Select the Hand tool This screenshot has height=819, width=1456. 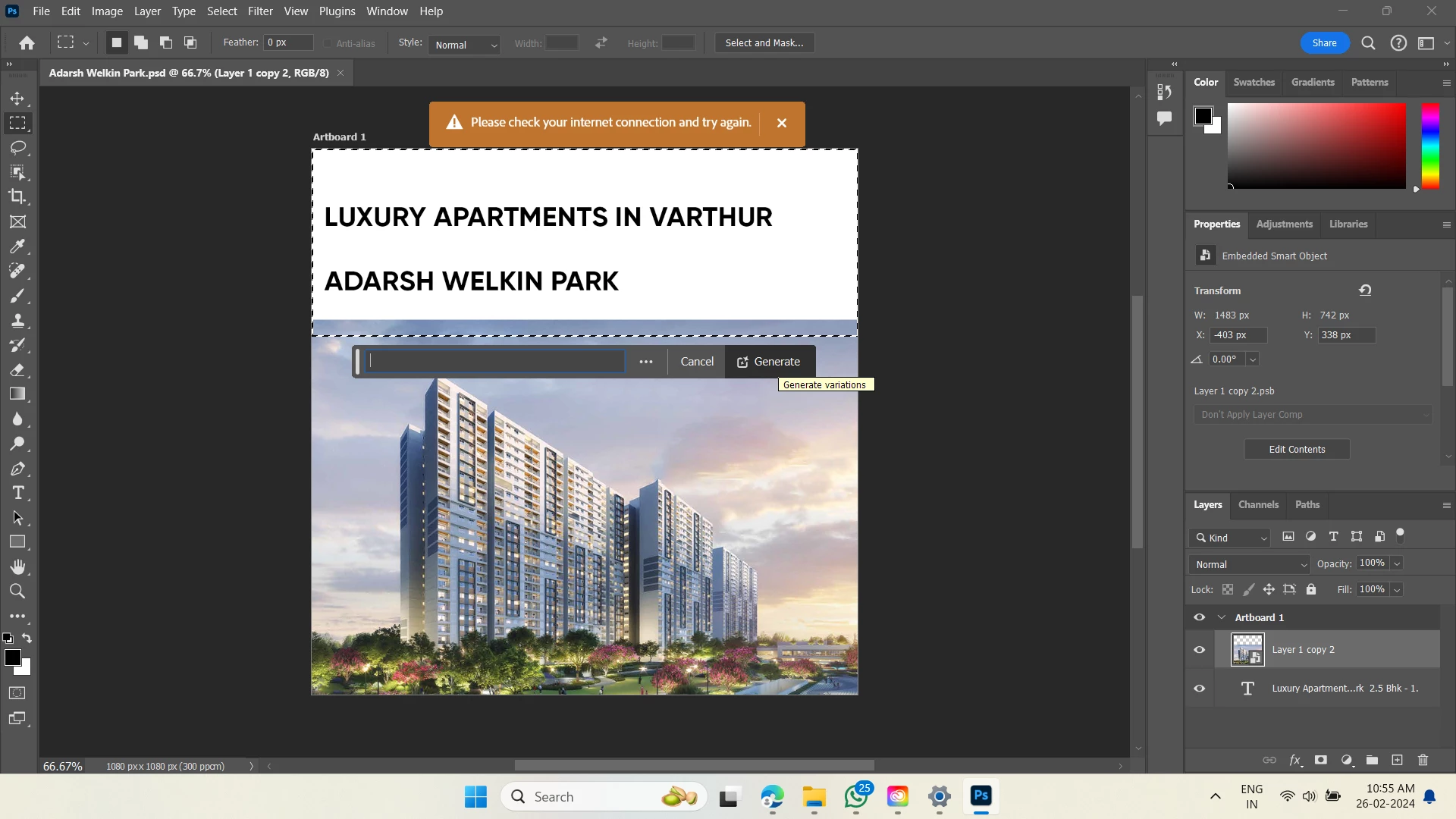coord(17,566)
